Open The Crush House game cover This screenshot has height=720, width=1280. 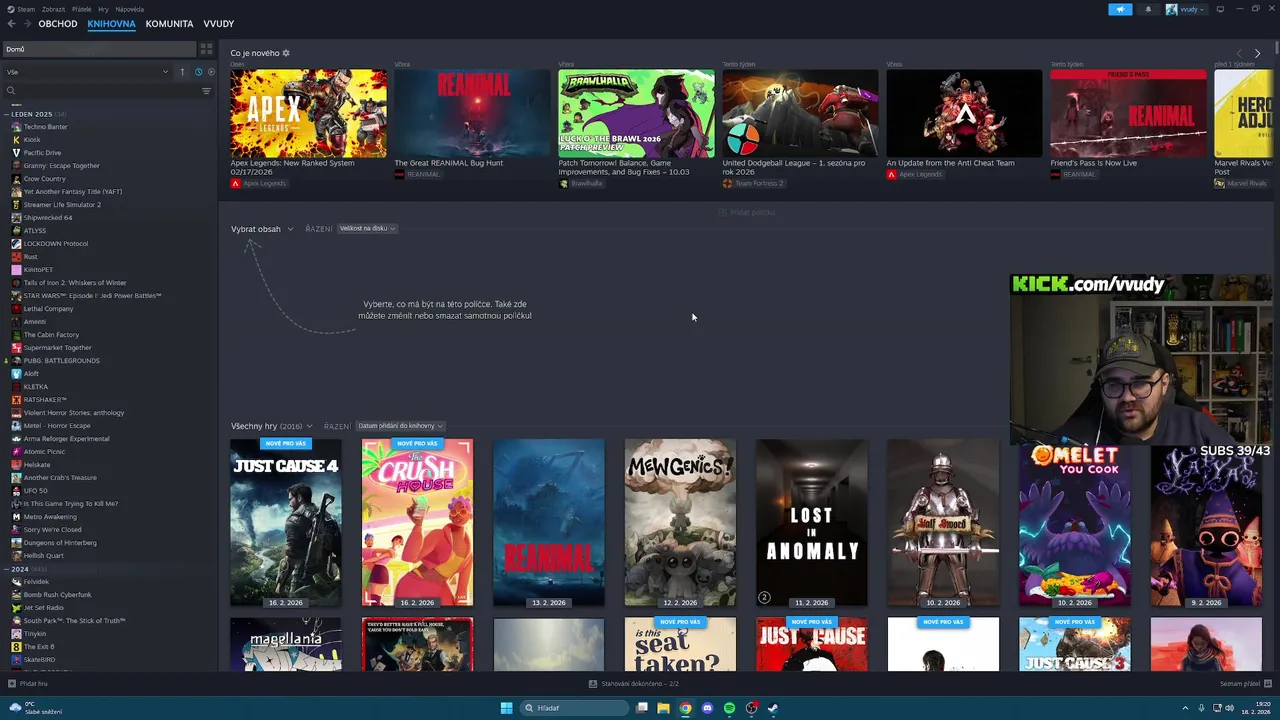(x=417, y=523)
